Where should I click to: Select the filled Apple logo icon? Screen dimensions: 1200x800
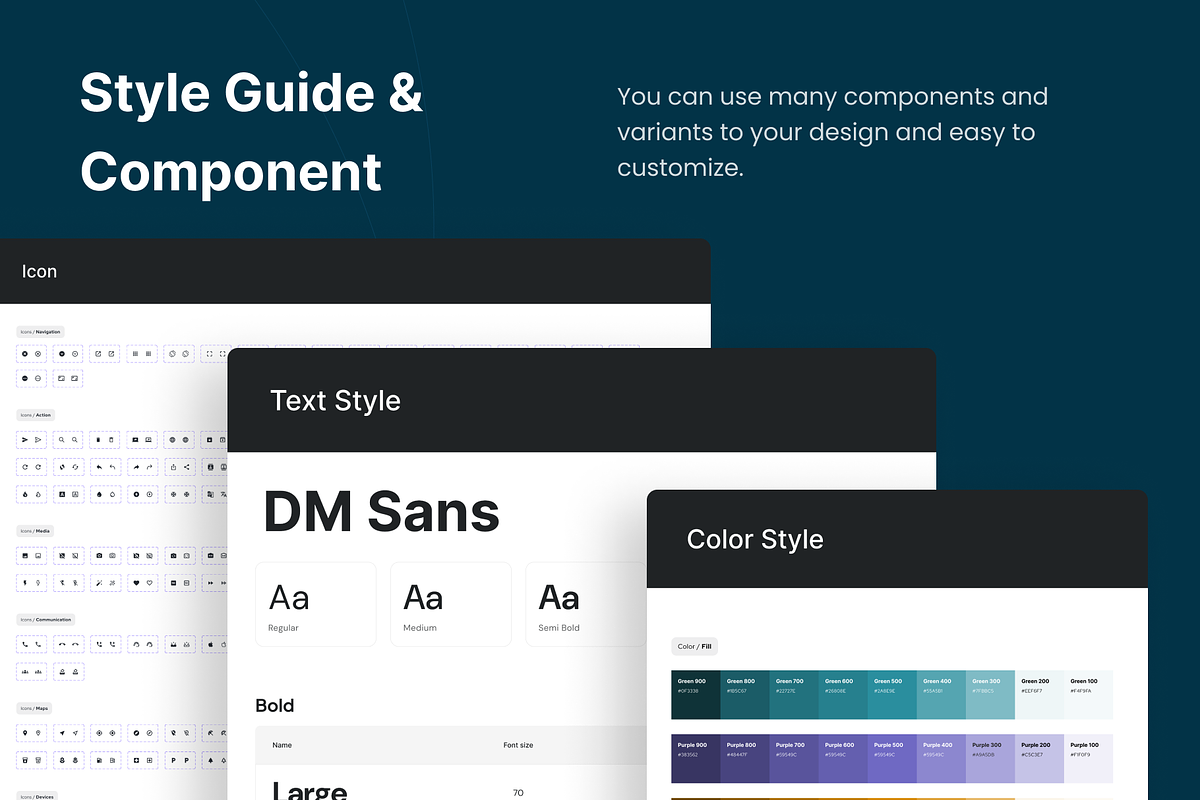(x=210, y=645)
